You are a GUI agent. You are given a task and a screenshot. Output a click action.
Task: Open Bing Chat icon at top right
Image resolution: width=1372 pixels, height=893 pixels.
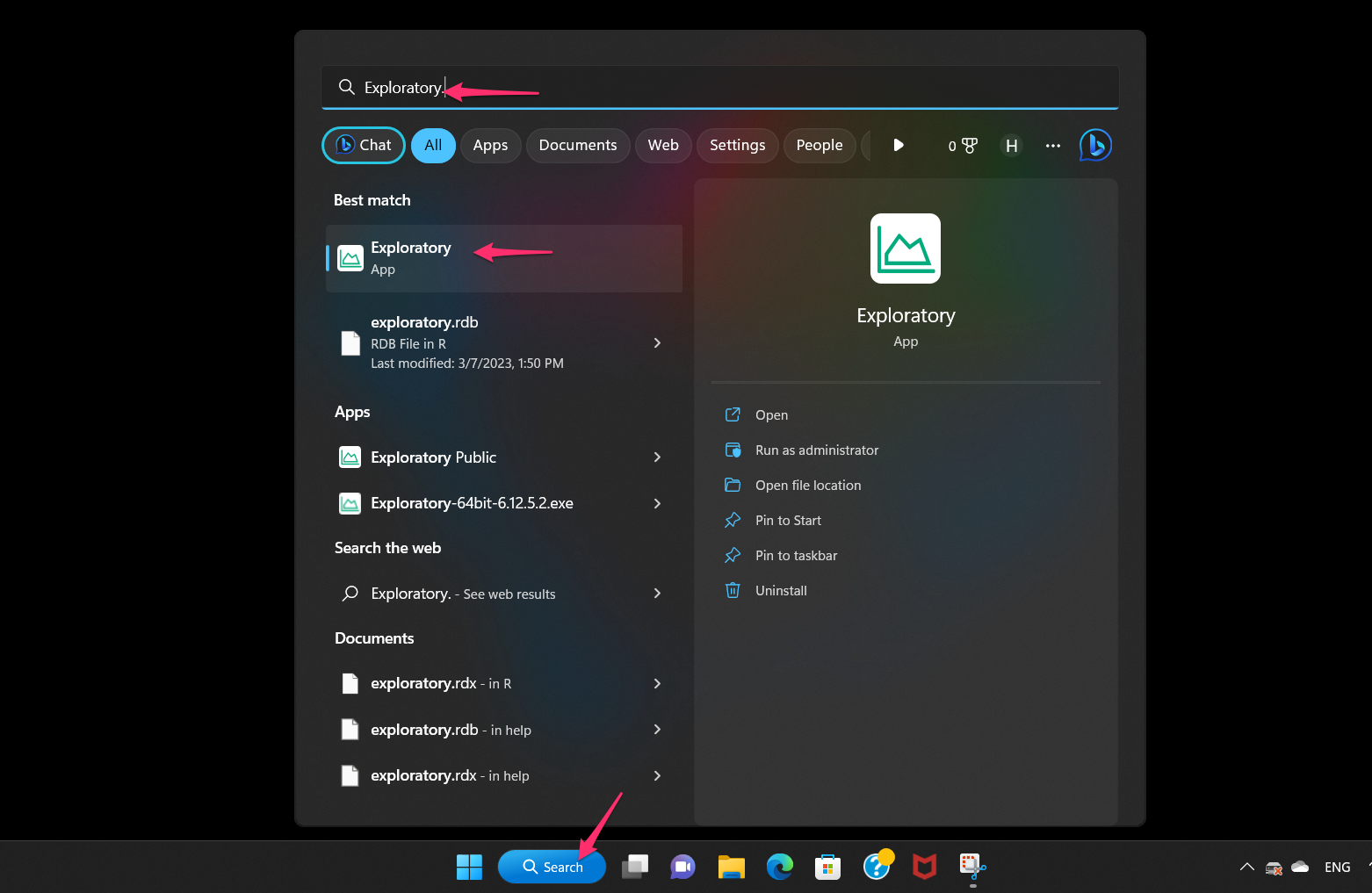[x=1095, y=145]
